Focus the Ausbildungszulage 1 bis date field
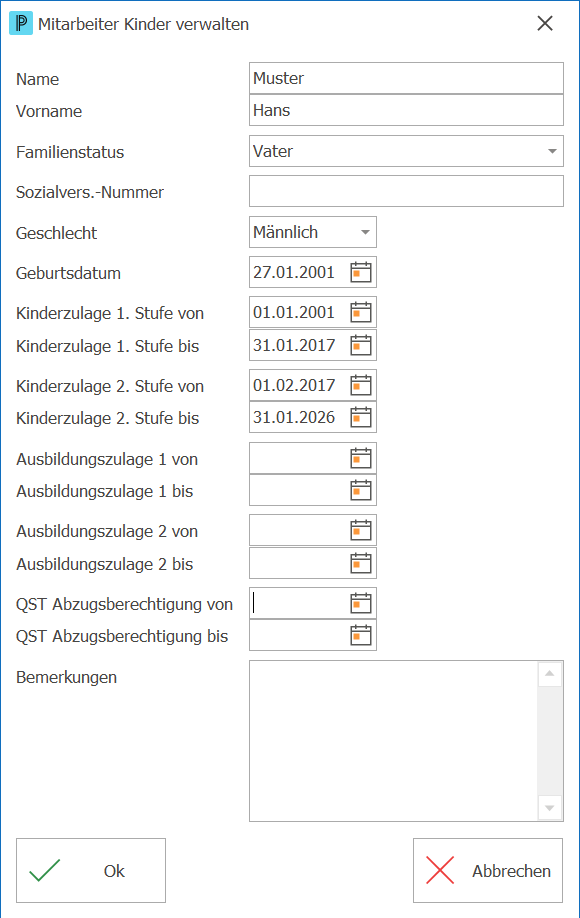This screenshot has height=918, width=580. 313,490
